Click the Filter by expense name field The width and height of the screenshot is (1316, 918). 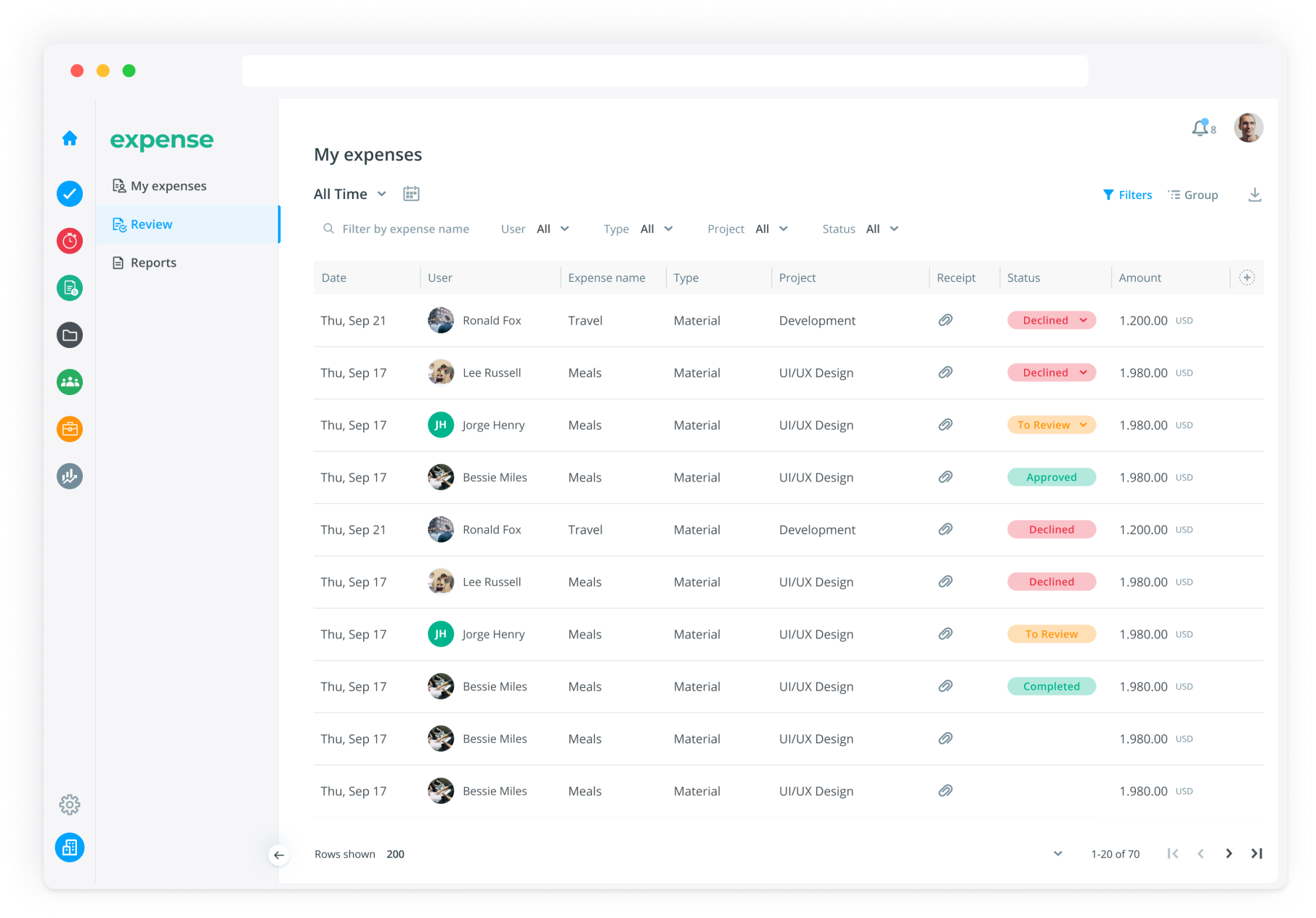(x=405, y=229)
